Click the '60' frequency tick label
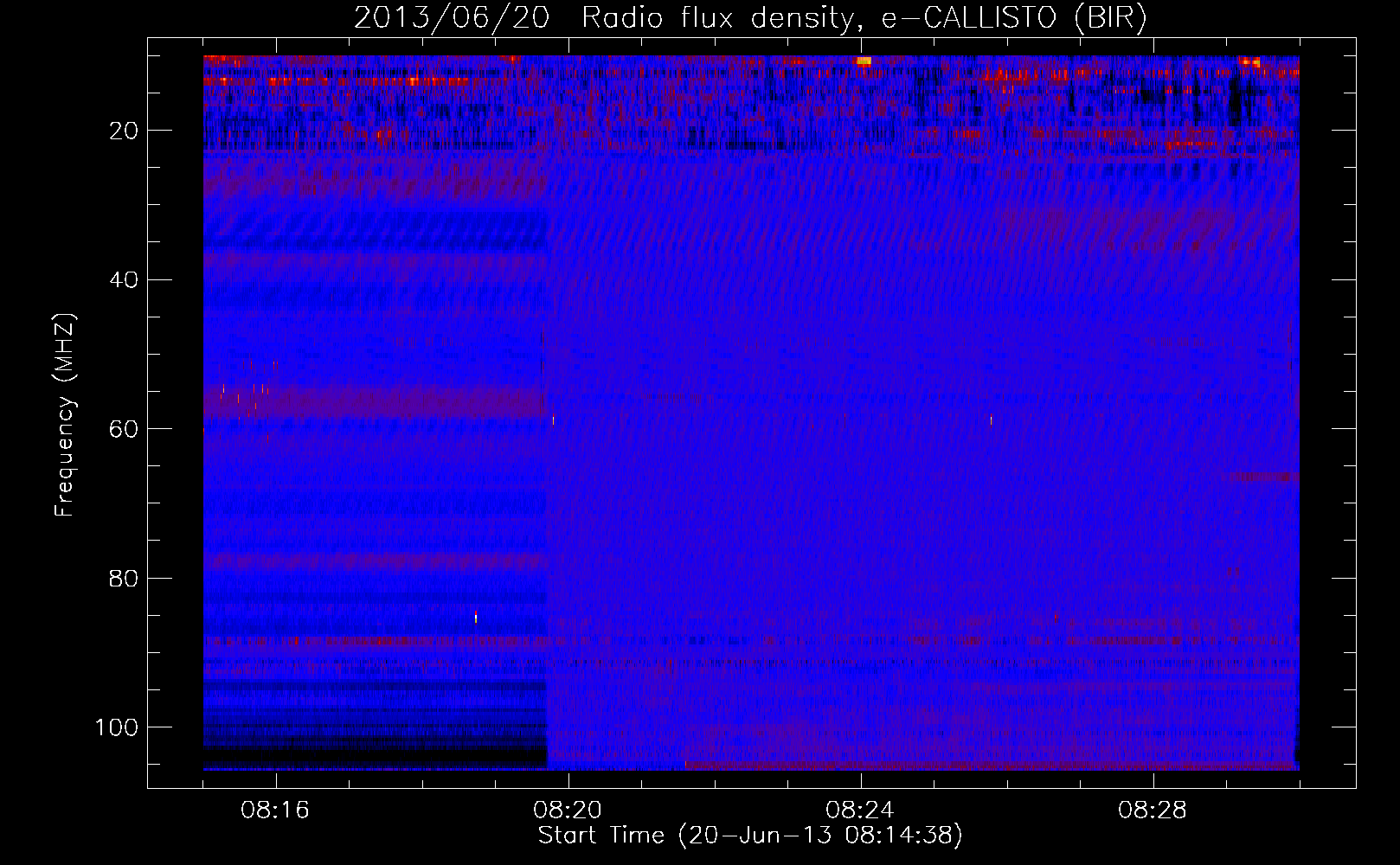This screenshot has width=1400, height=865. (x=124, y=430)
